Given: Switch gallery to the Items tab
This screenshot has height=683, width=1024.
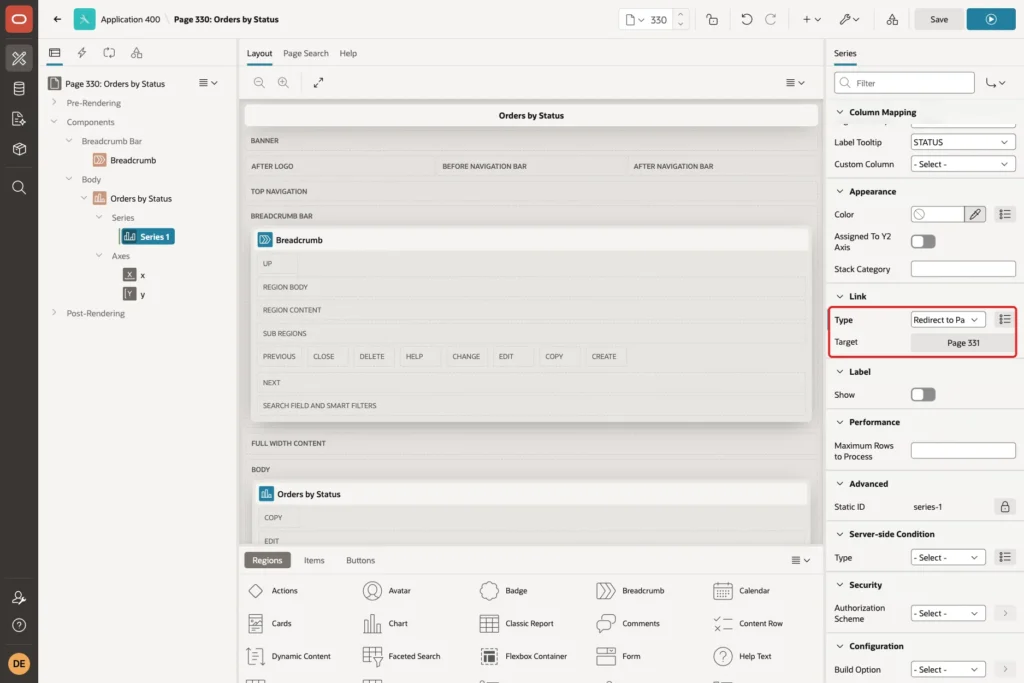Looking at the screenshot, I should (314, 560).
